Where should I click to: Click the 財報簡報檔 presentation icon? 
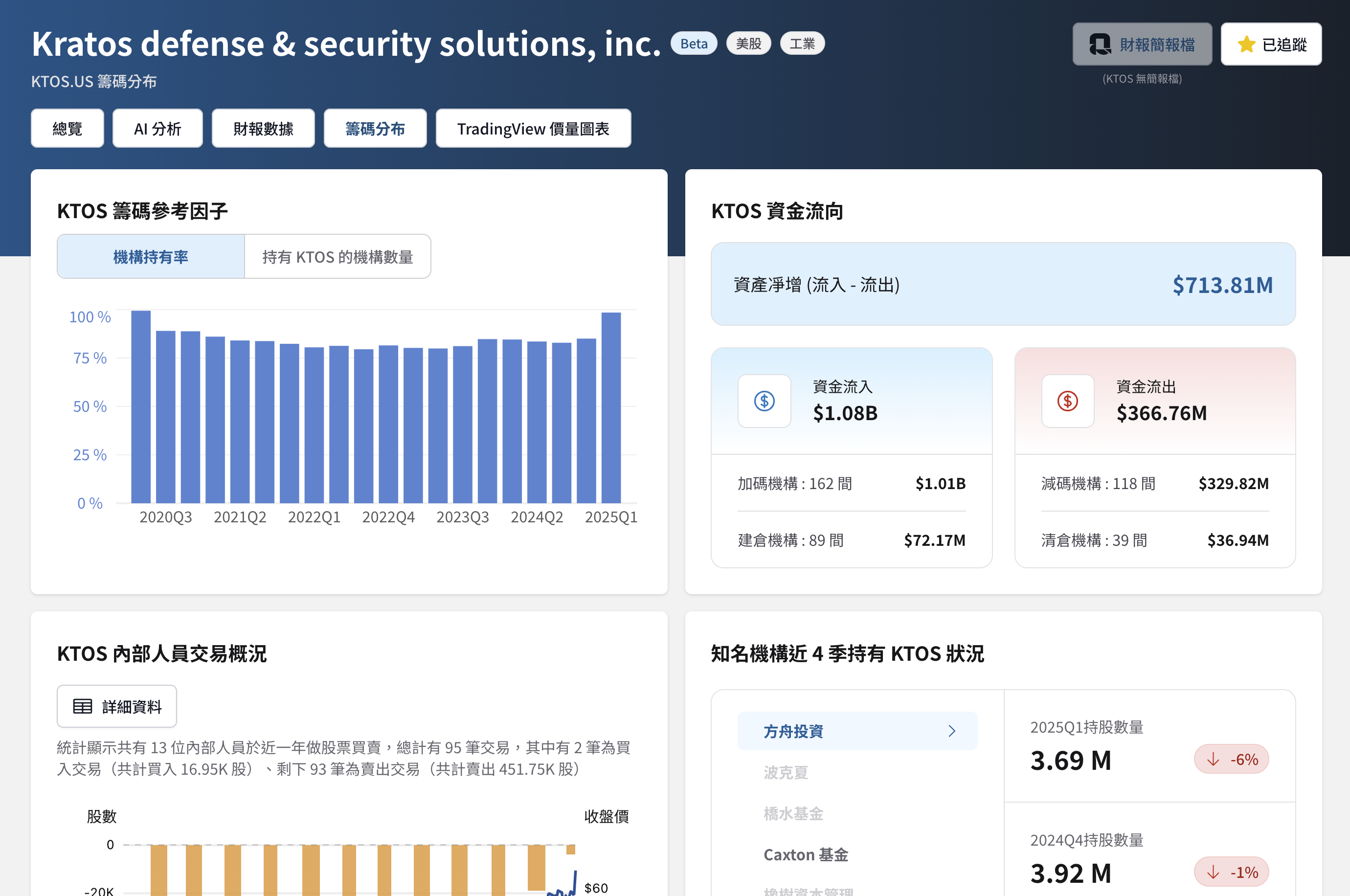(1100, 44)
